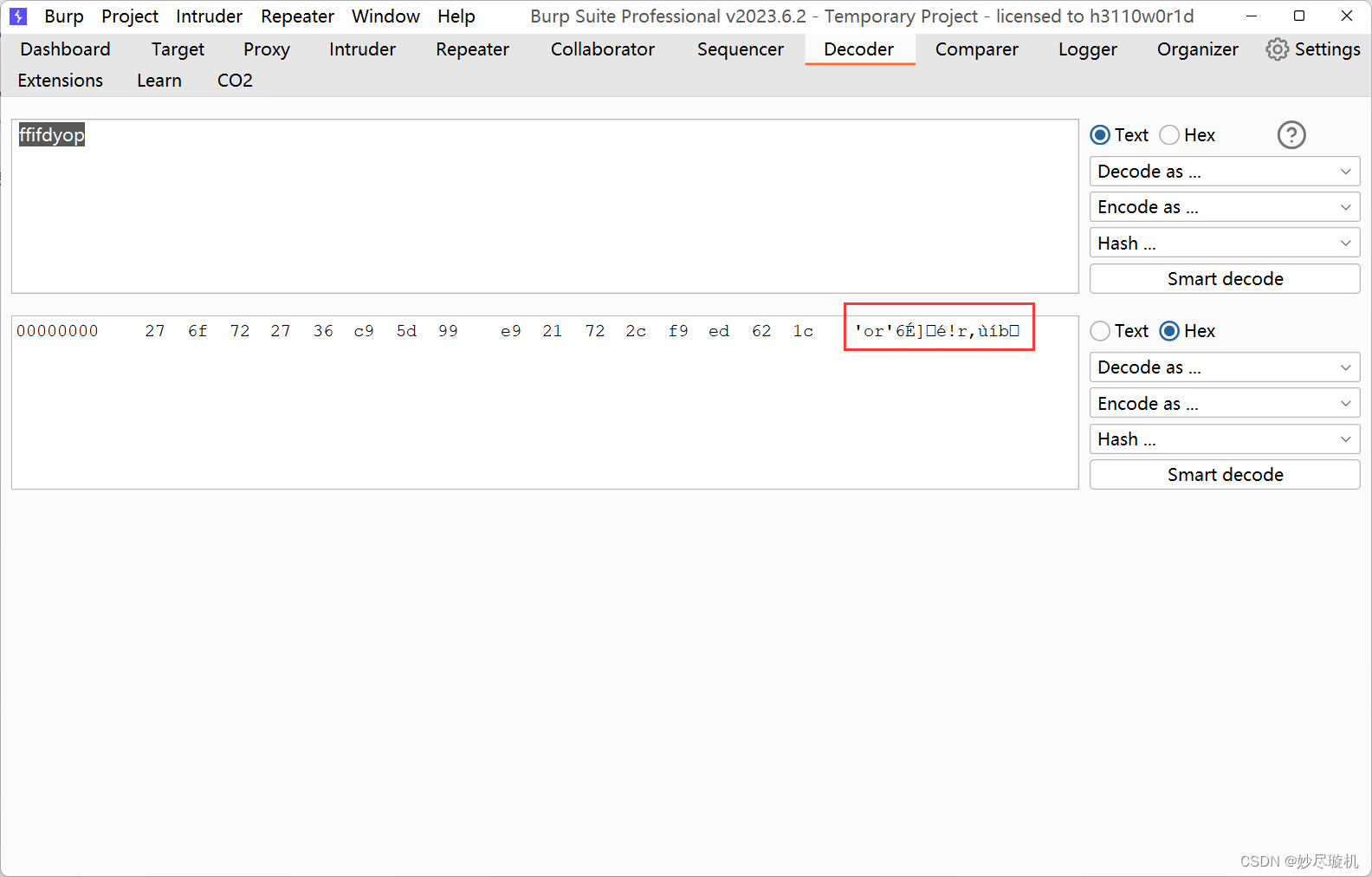Expand bottom panel 'Decode as ...' dropdown
This screenshot has height=877, width=1372.
pyautogui.click(x=1225, y=367)
